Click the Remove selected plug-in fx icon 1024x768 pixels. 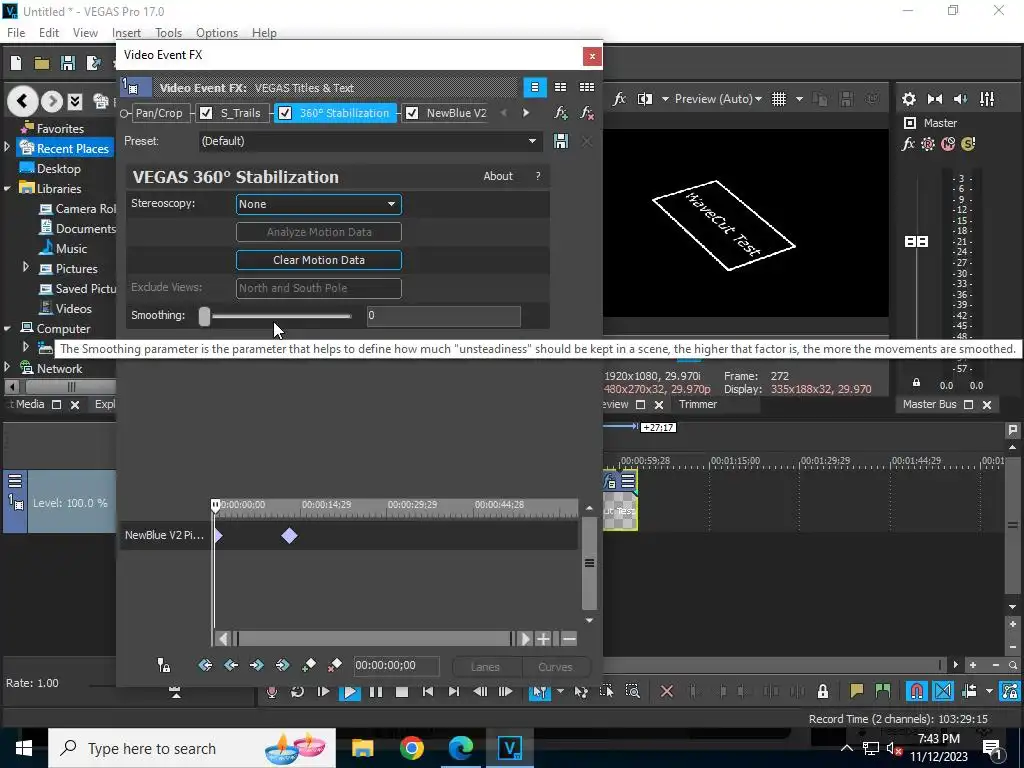(586, 113)
